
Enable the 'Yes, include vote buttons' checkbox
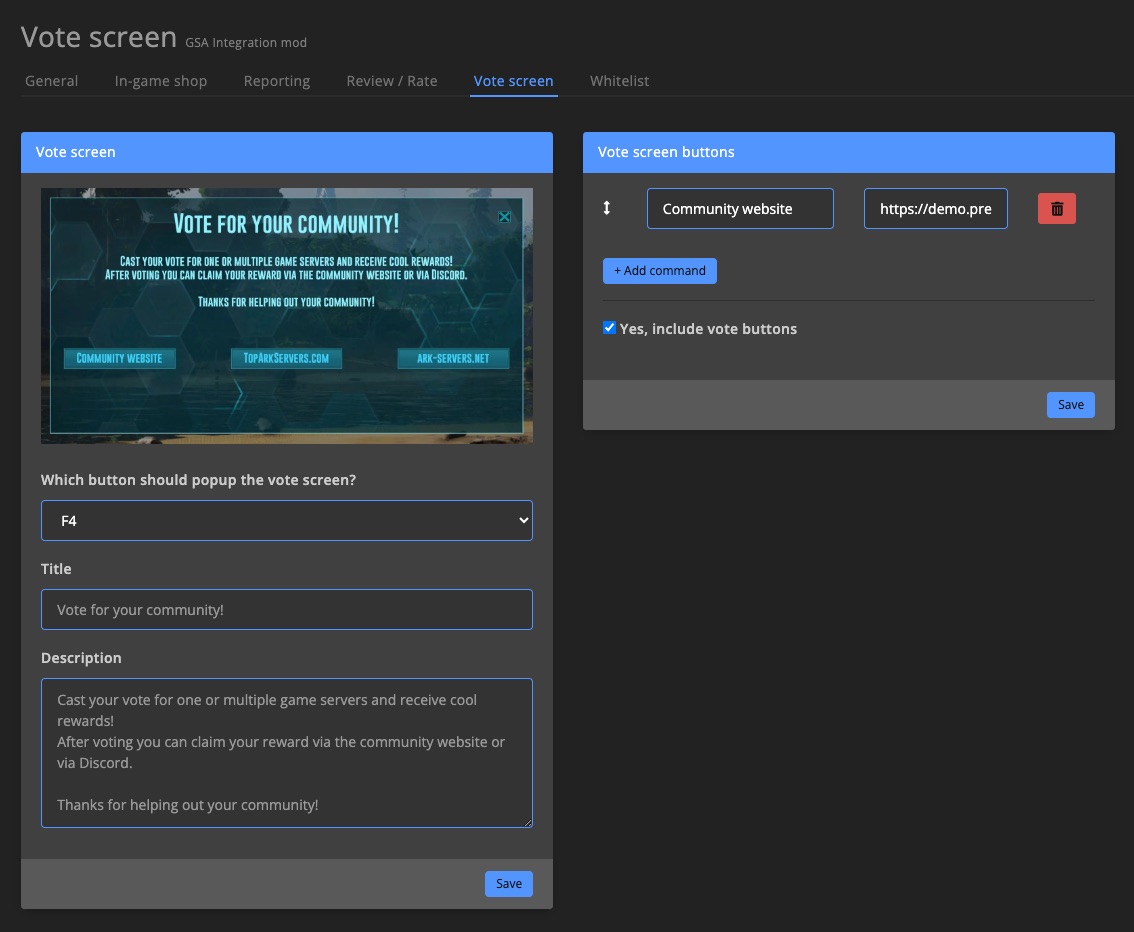pyautogui.click(x=609, y=327)
